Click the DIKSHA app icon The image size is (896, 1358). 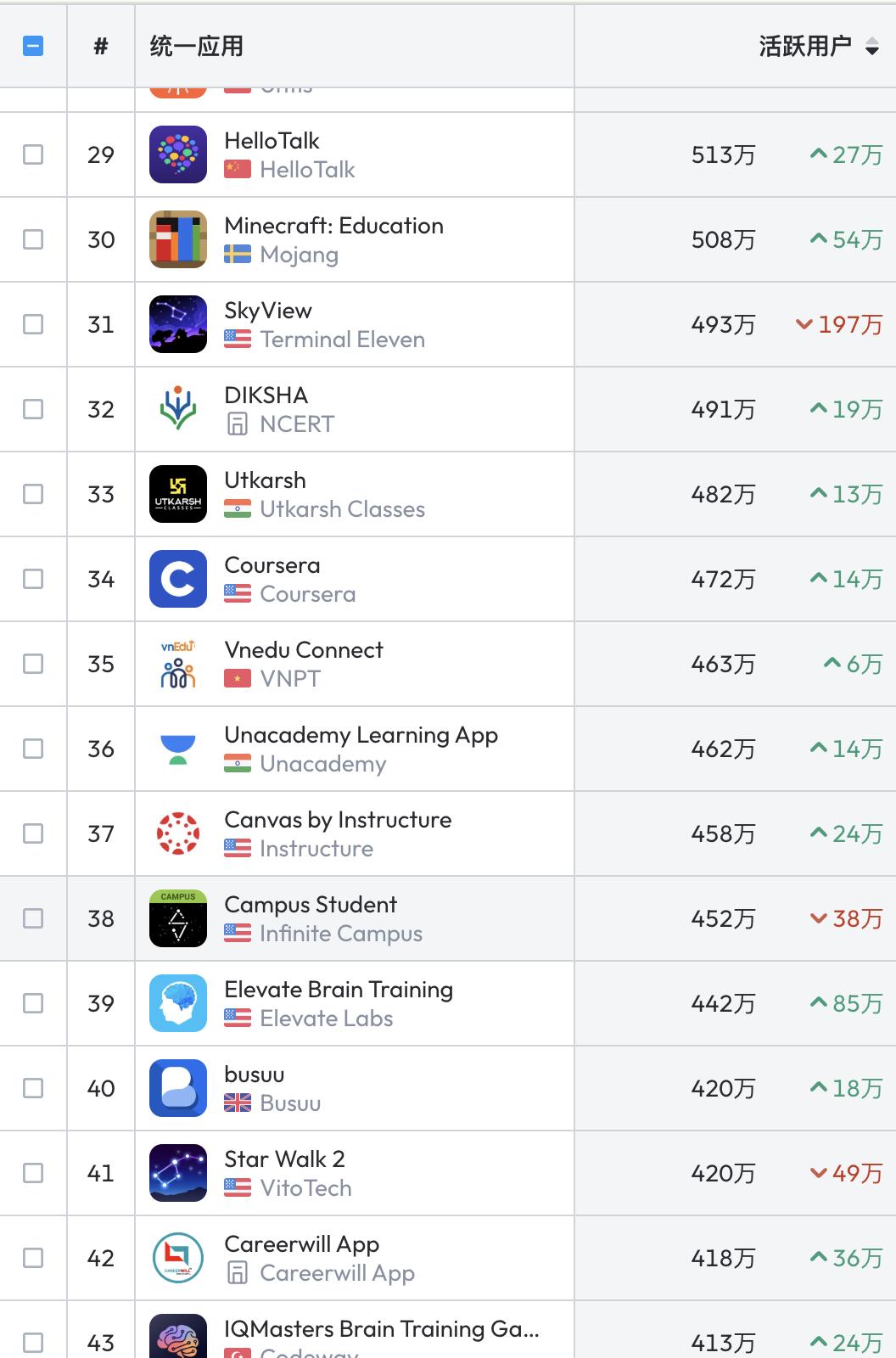(178, 409)
